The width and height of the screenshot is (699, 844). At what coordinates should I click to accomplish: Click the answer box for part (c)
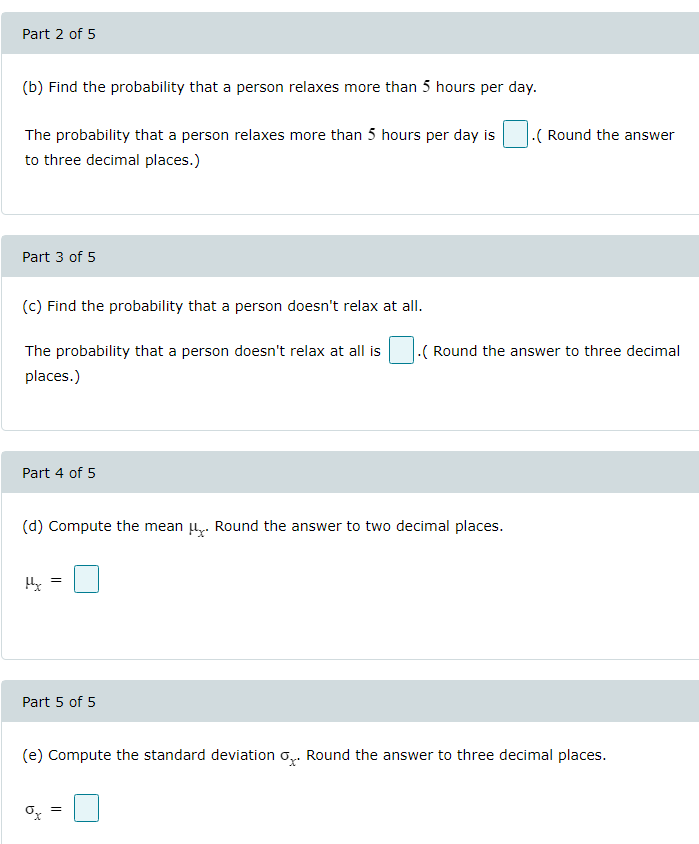(x=400, y=349)
